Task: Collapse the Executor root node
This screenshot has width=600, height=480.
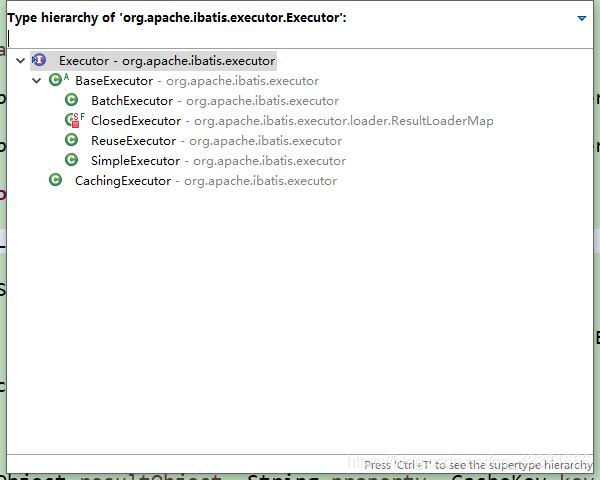Action: coord(20,60)
